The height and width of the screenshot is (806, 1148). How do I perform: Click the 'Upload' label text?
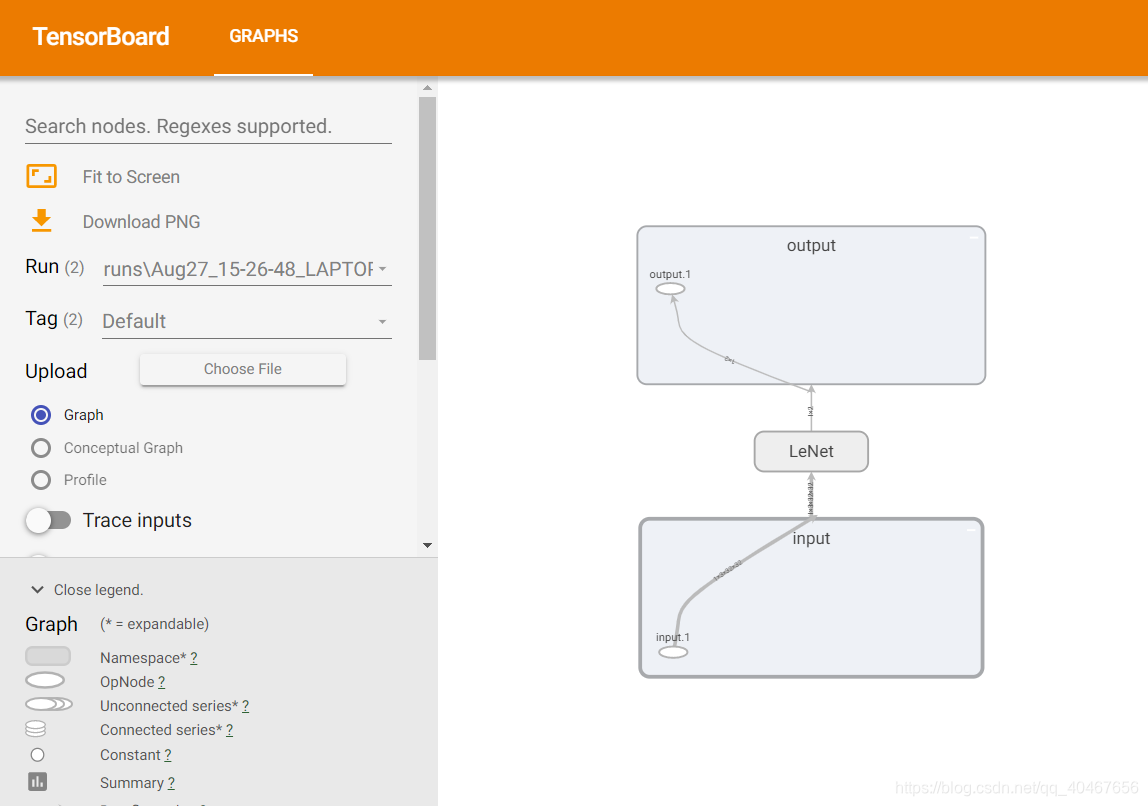pyautogui.click(x=56, y=371)
